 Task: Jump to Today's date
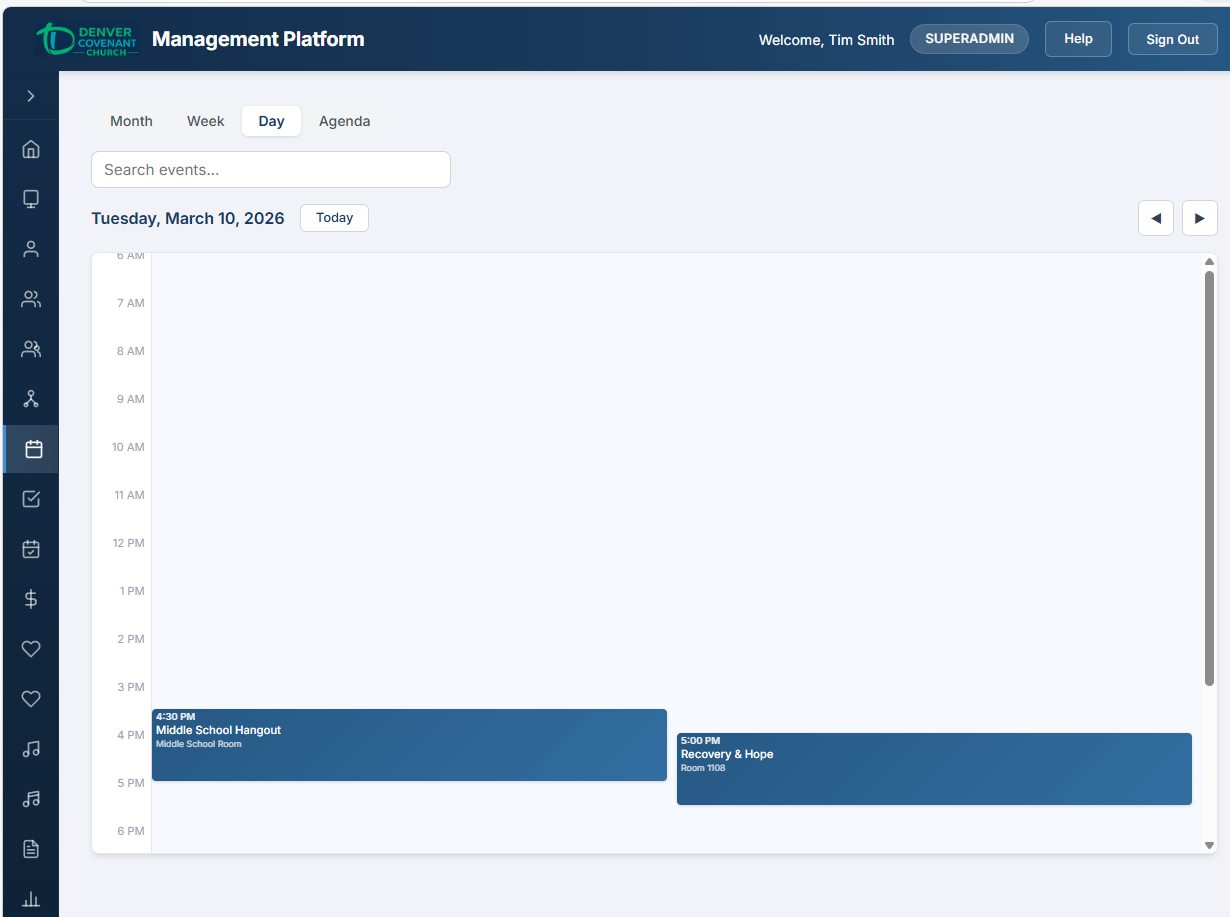click(334, 218)
